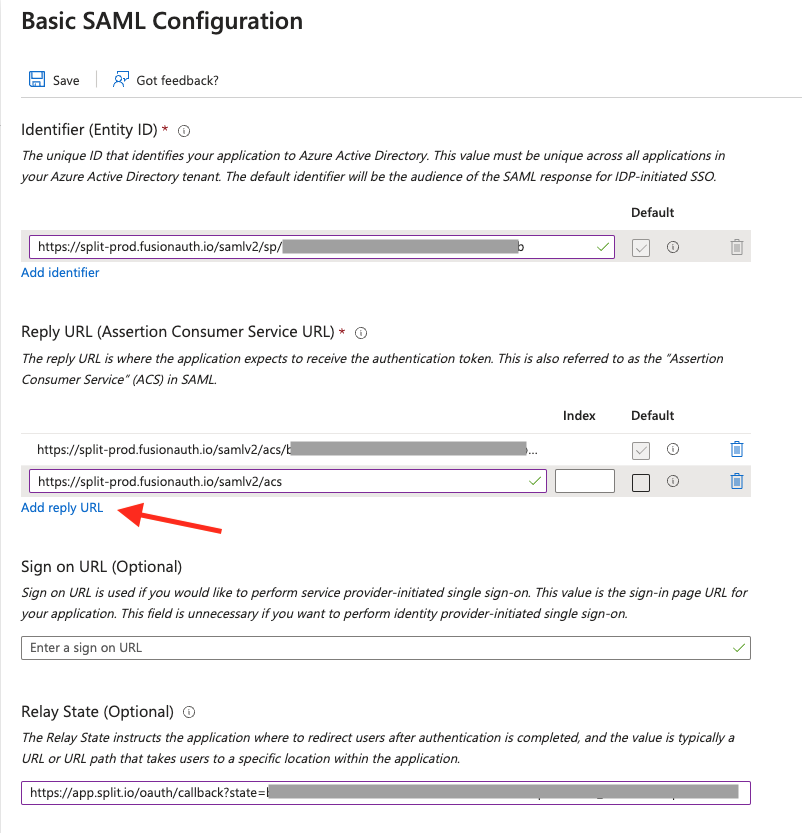Screen dimensions: 802x833
Task: Toggle Default checkbox on first reply URL row
Action: 641,450
